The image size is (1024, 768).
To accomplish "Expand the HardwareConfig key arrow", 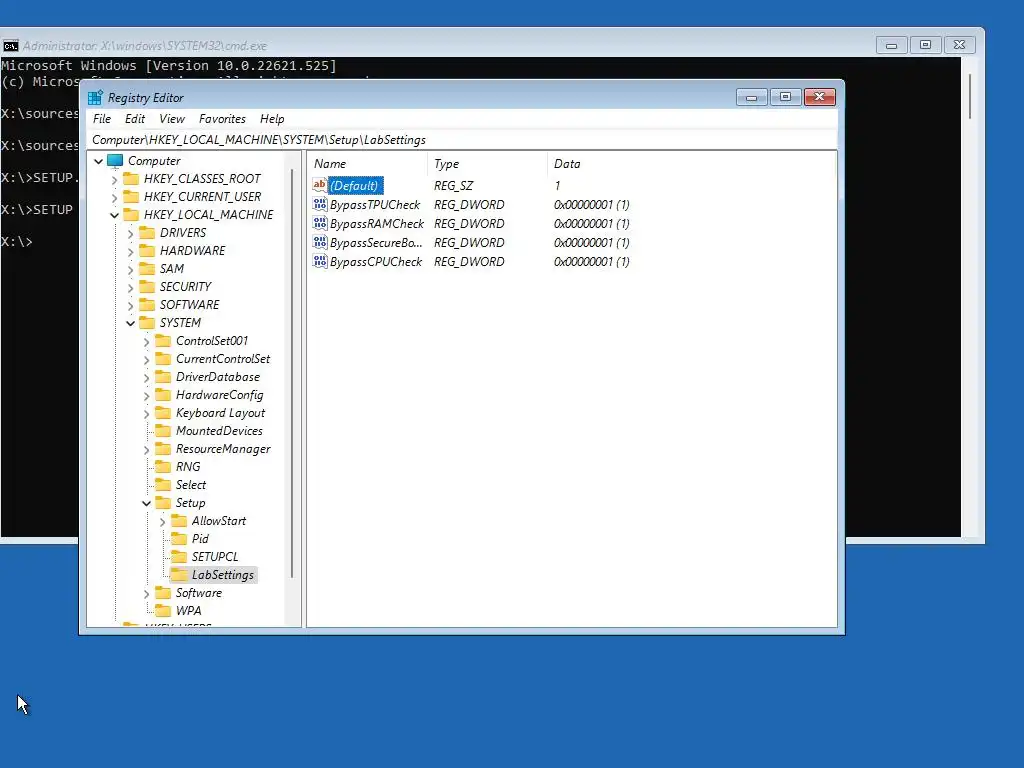I will (x=146, y=396).
